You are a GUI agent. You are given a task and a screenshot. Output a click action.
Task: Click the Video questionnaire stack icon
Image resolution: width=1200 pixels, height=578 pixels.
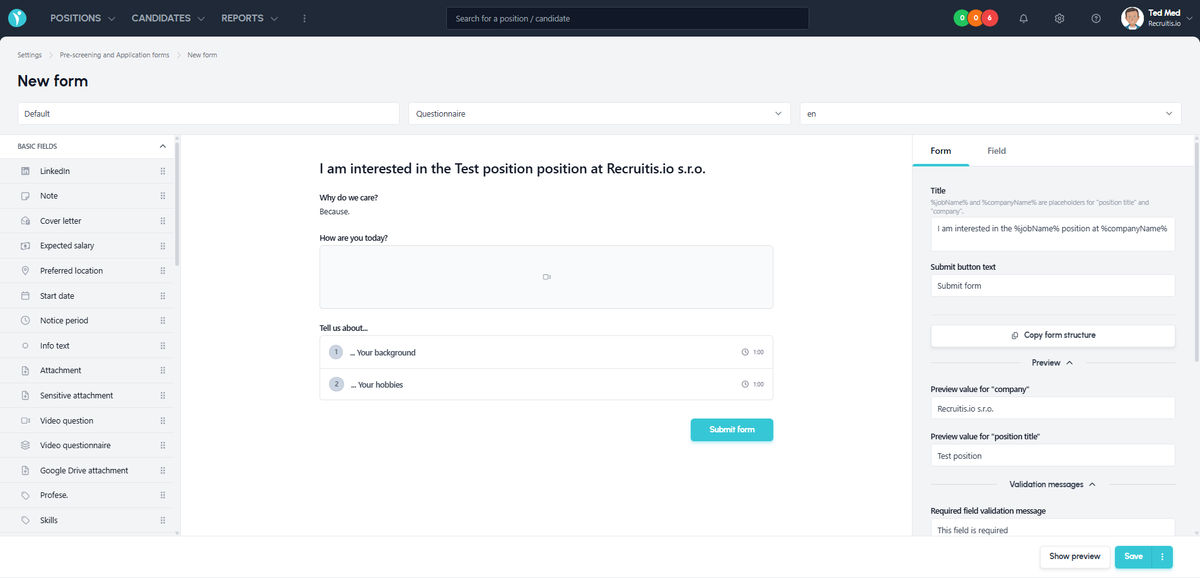pyautogui.click(x=25, y=445)
